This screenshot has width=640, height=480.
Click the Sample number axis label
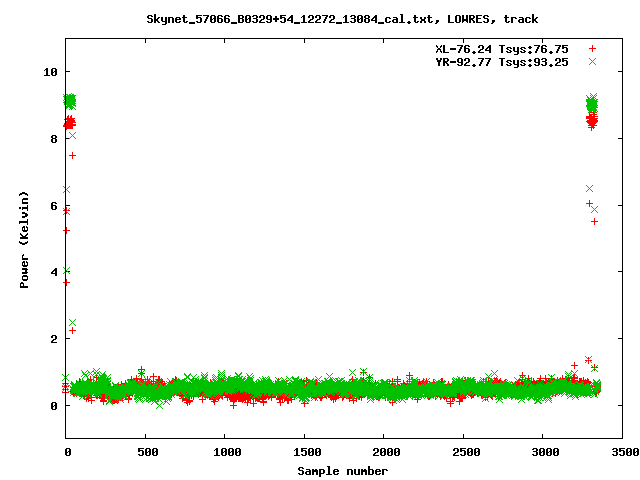[342, 471]
